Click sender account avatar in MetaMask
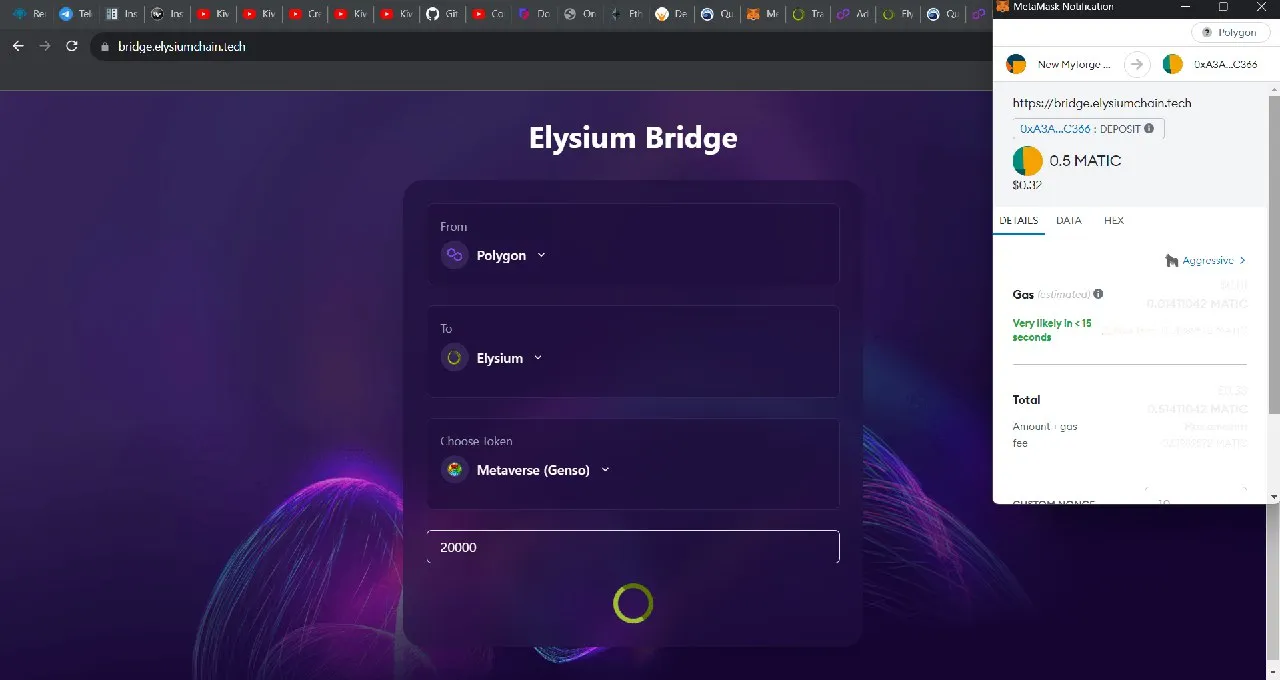The width and height of the screenshot is (1280, 680). [1016, 64]
